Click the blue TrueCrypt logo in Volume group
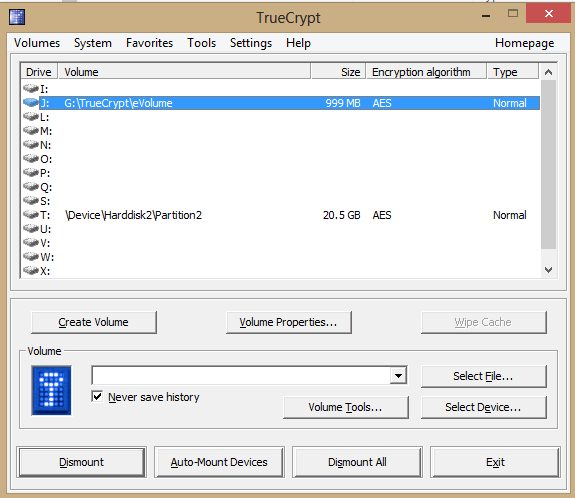575x498 pixels. tap(51, 390)
